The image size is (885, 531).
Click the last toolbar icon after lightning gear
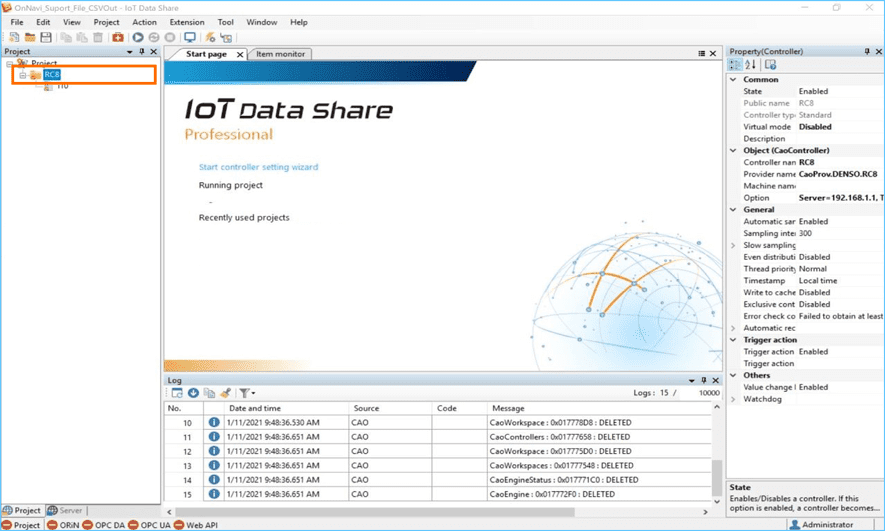[226, 37]
